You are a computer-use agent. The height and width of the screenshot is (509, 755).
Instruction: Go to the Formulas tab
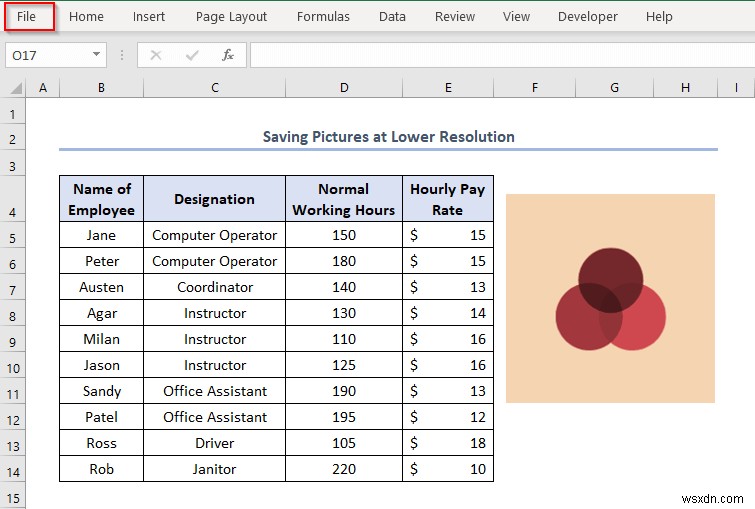[323, 16]
